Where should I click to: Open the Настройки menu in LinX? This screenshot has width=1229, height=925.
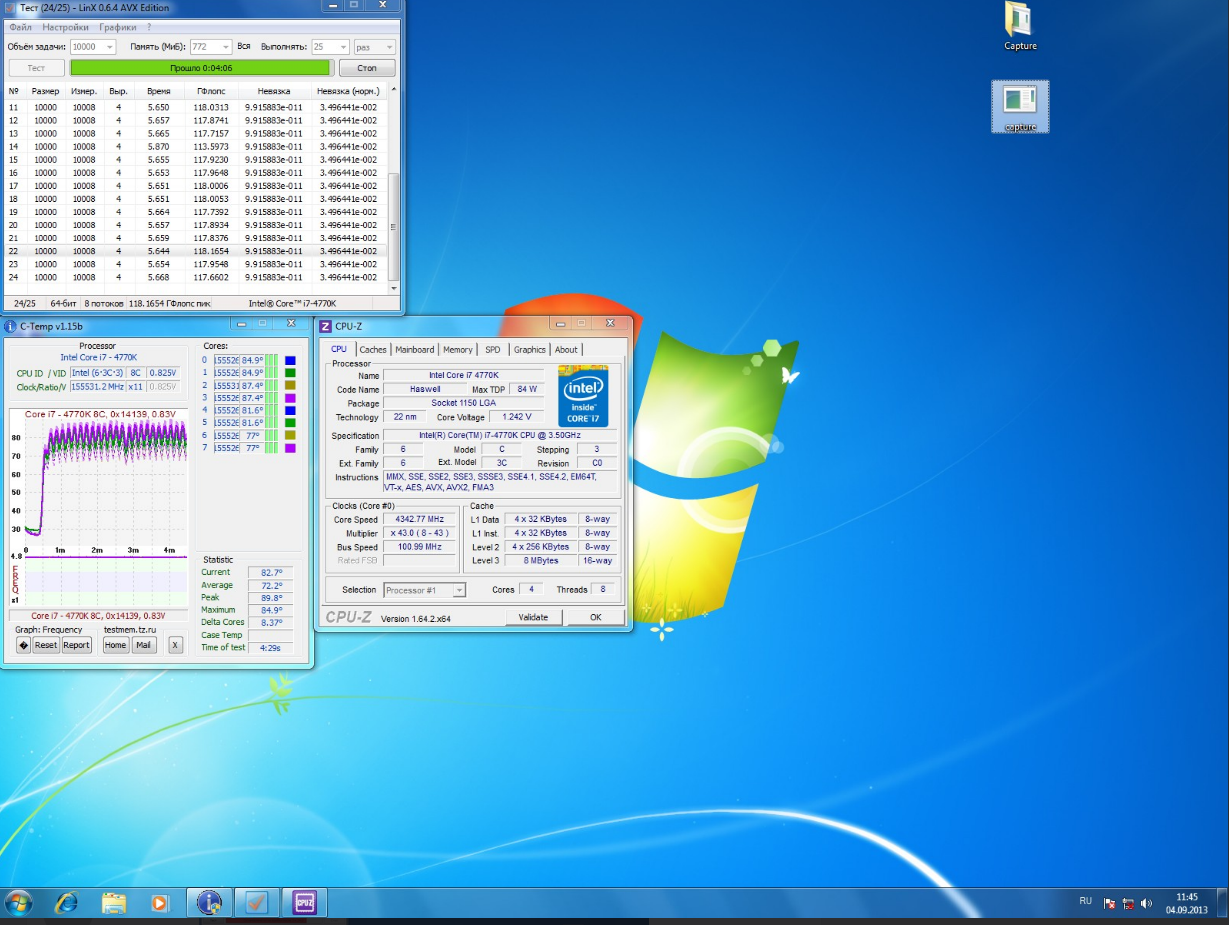coord(65,27)
